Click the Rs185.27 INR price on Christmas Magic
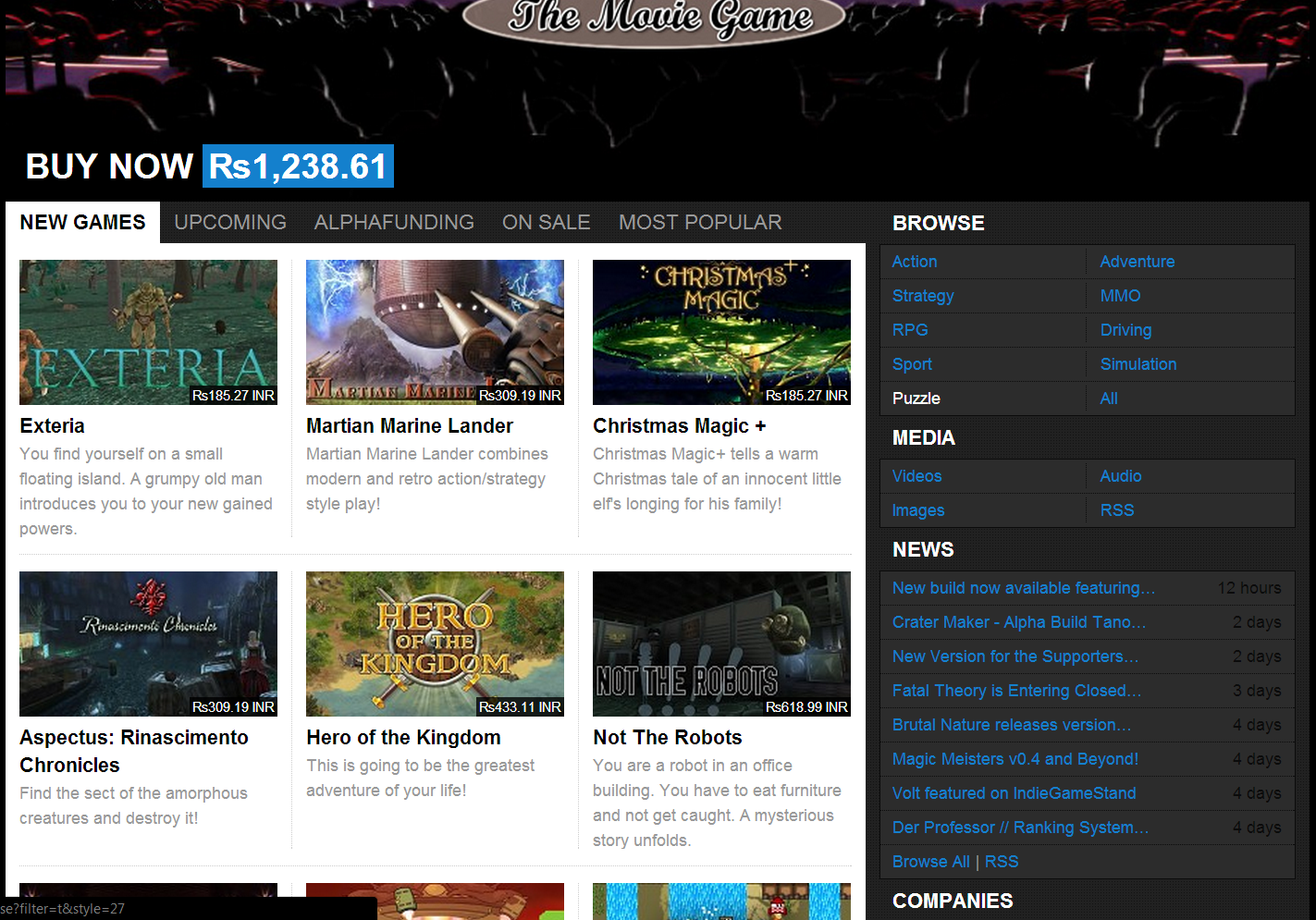The height and width of the screenshot is (920, 1316). pos(806,396)
